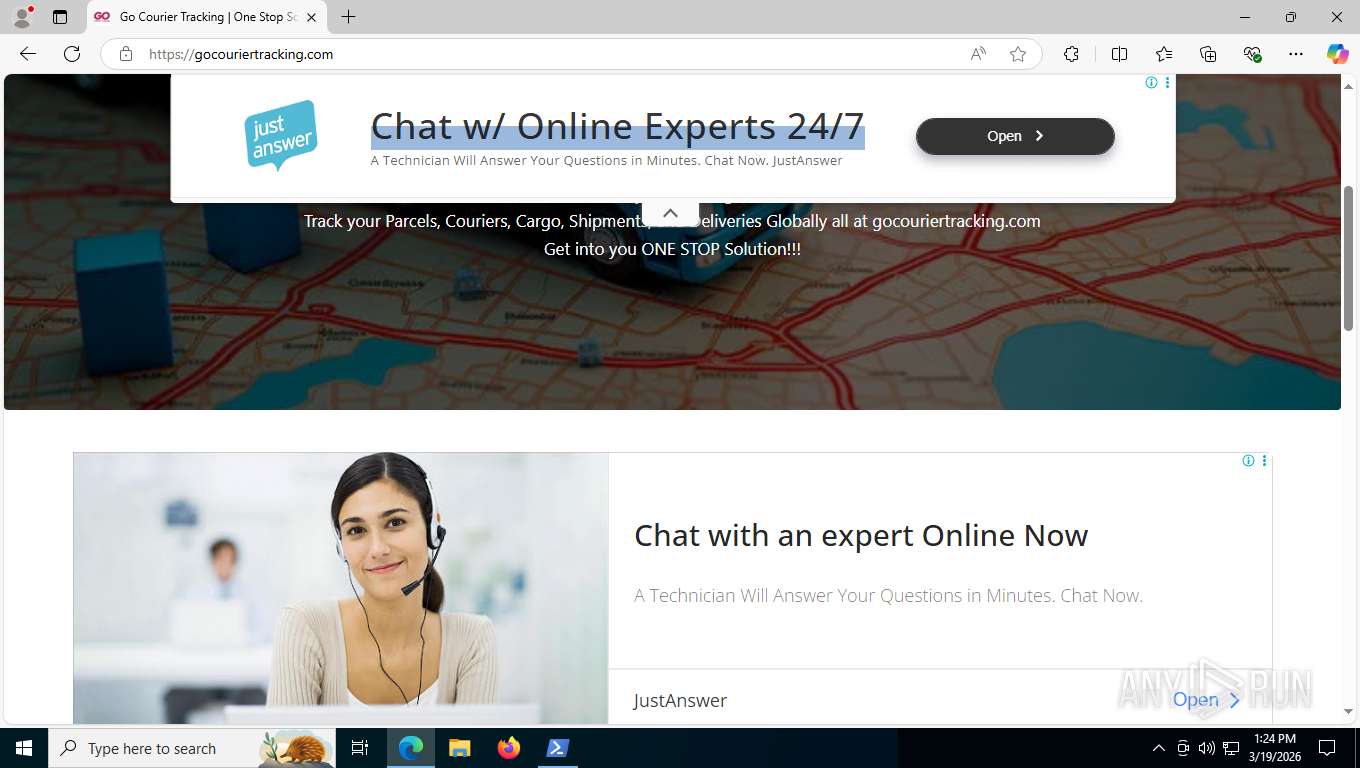
Task: Open the tab actions menu
Action: pyautogui.click(x=60, y=17)
